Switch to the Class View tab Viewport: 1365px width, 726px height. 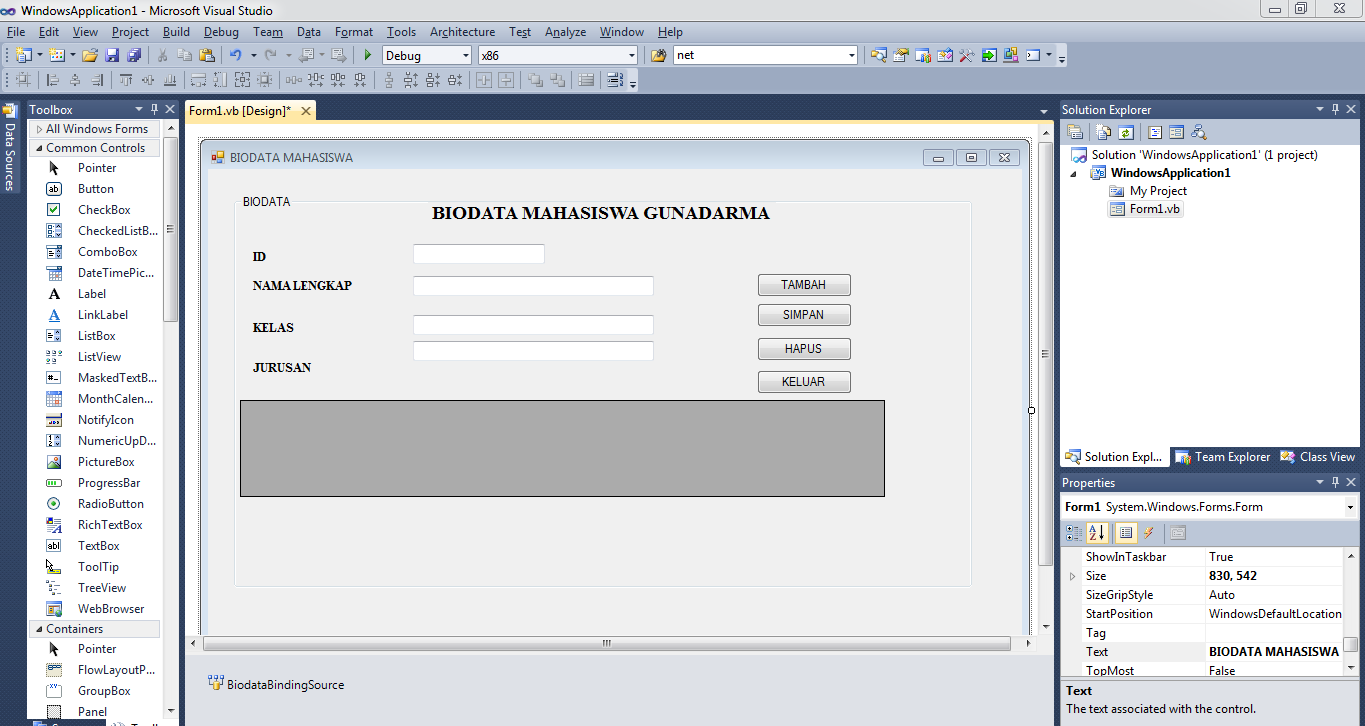tap(1317, 457)
